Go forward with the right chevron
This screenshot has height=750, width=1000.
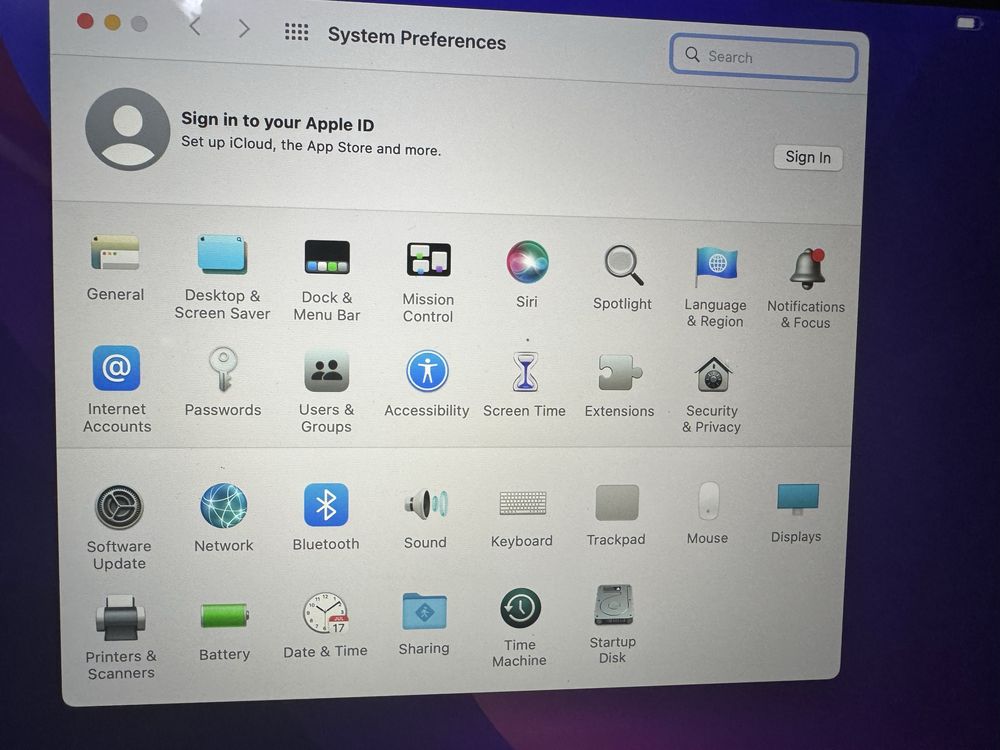click(244, 28)
